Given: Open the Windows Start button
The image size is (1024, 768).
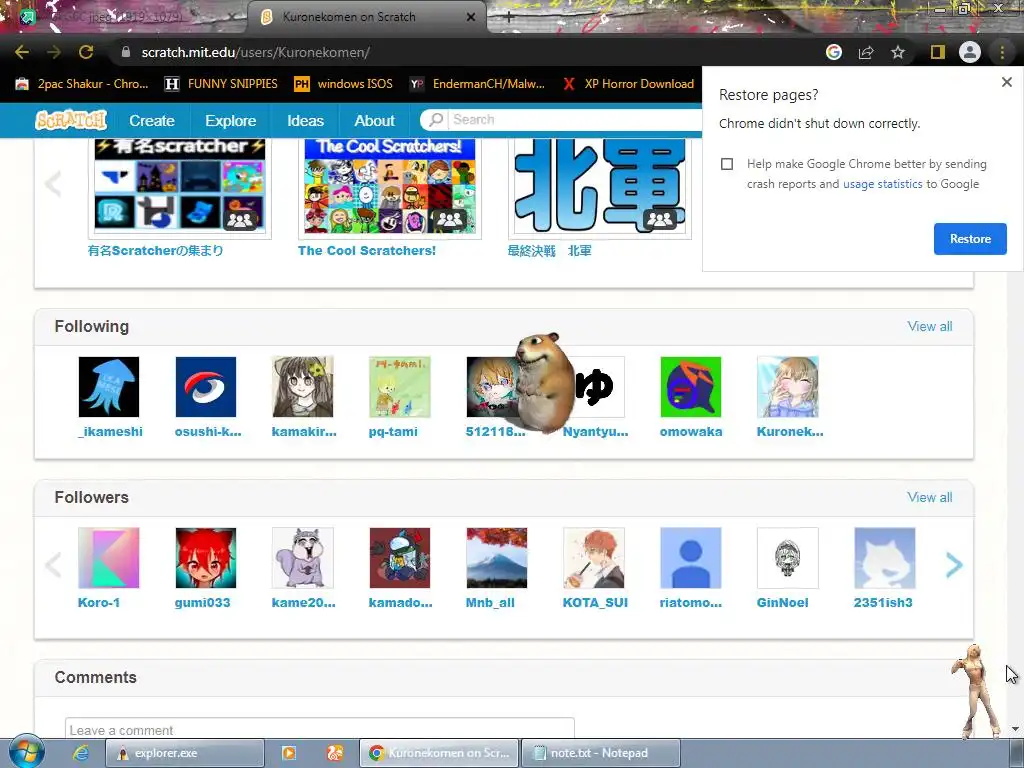Looking at the screenshot, I should [26, 751].
